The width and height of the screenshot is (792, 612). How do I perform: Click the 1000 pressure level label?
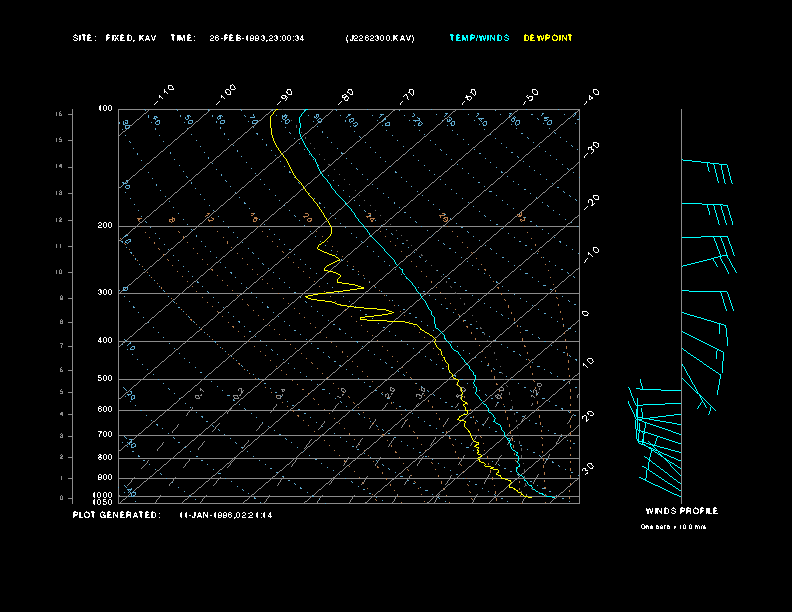point(104,495)
